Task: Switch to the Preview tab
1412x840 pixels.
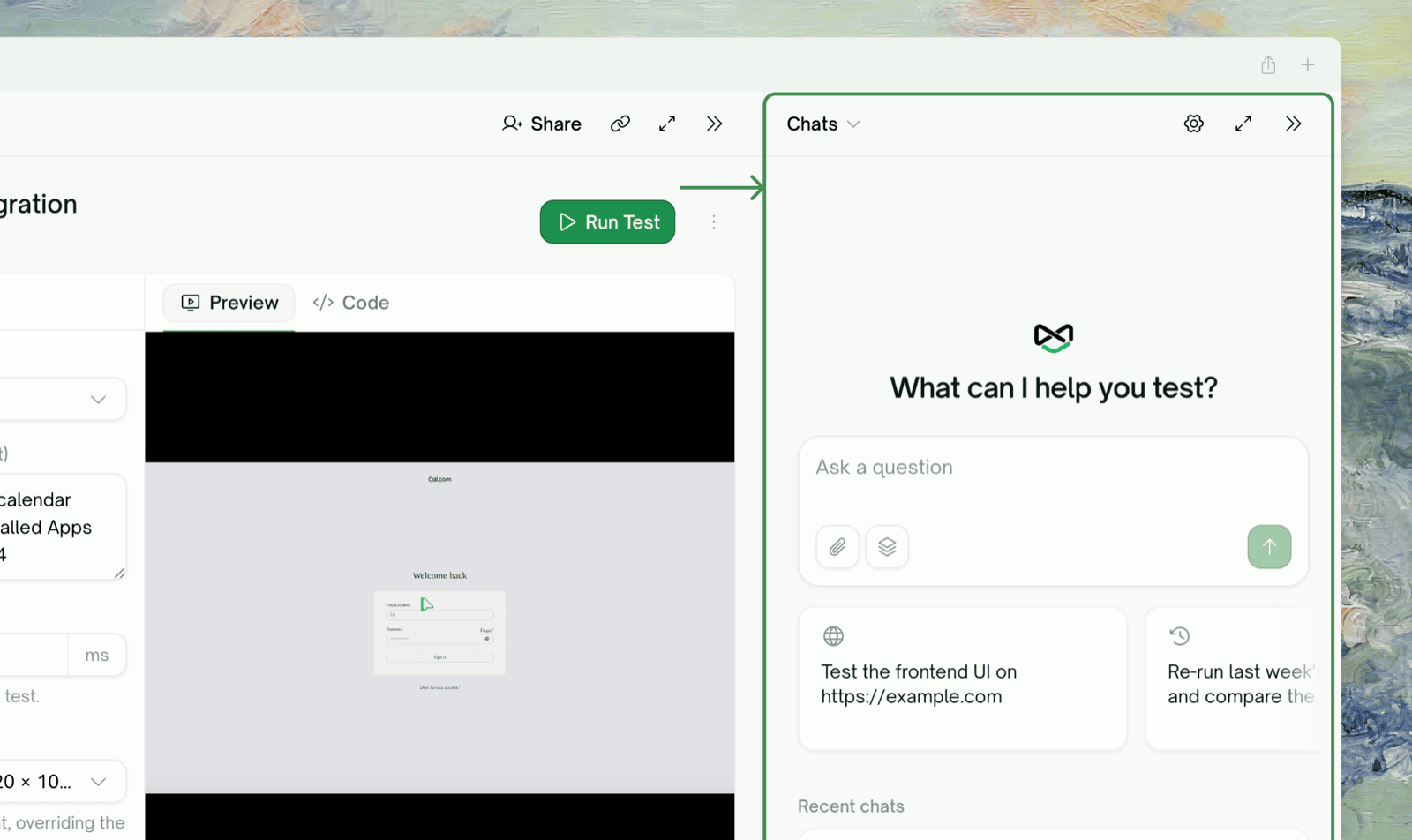Action: [x=229, y=303]
